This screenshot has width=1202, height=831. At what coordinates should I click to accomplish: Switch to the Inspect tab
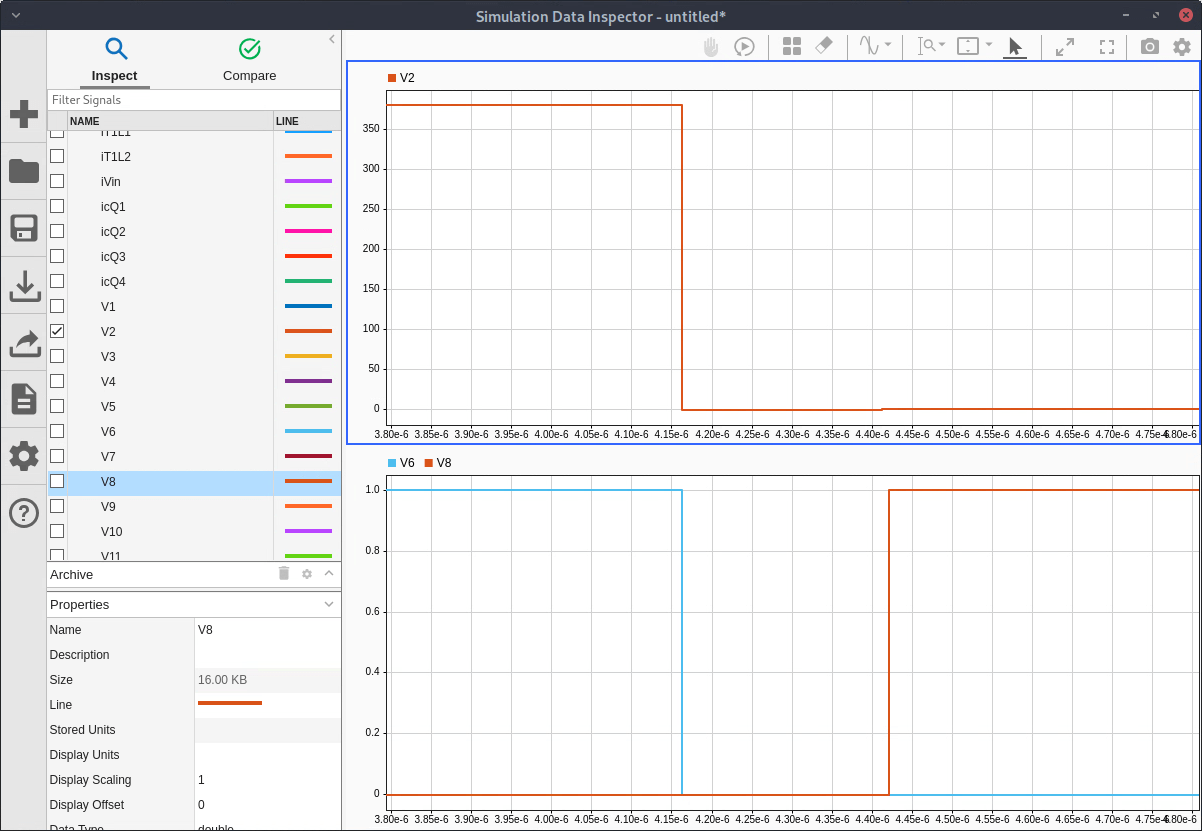coord(115,60)
